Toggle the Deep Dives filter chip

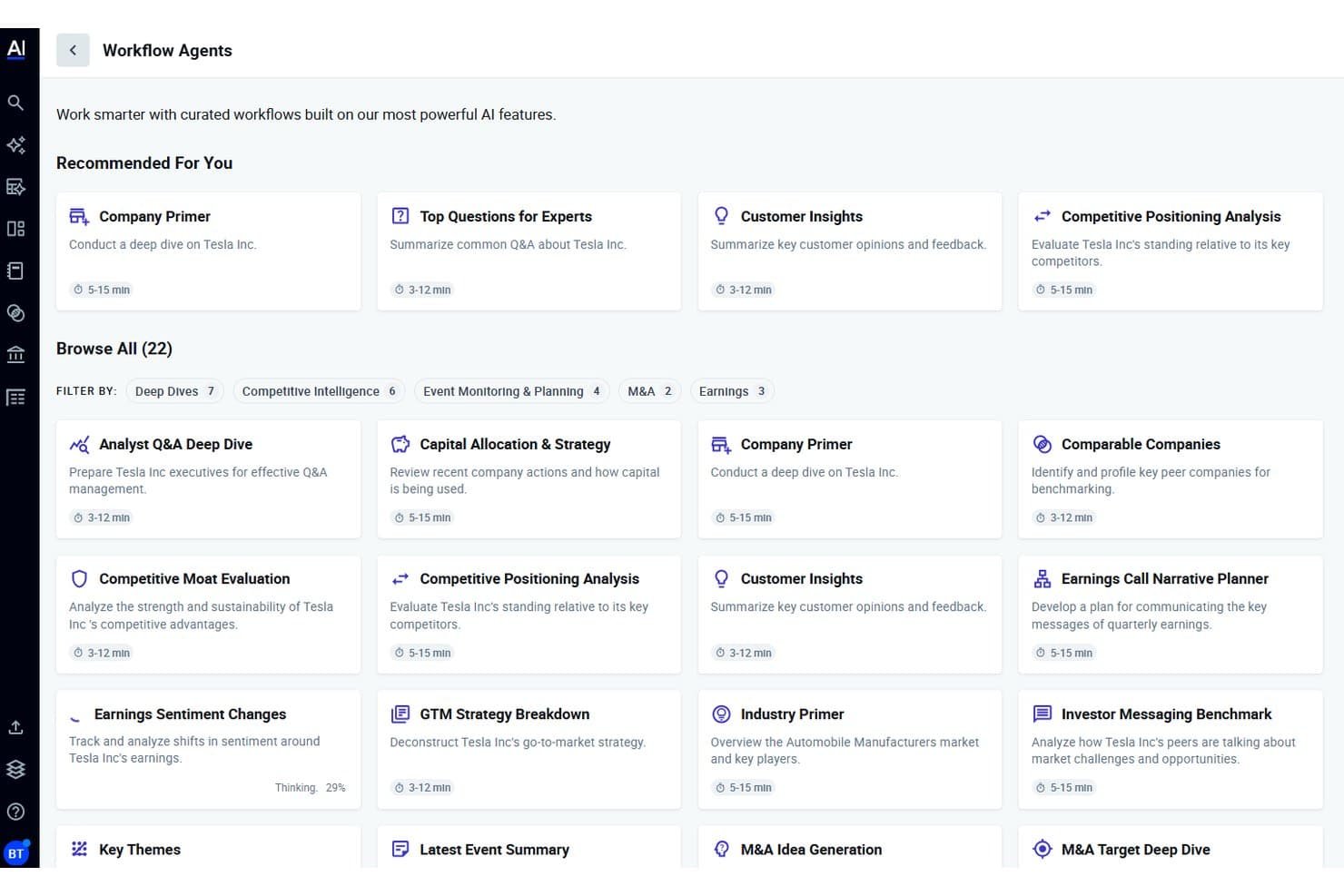pyautogui.click(x=175, y=391)
